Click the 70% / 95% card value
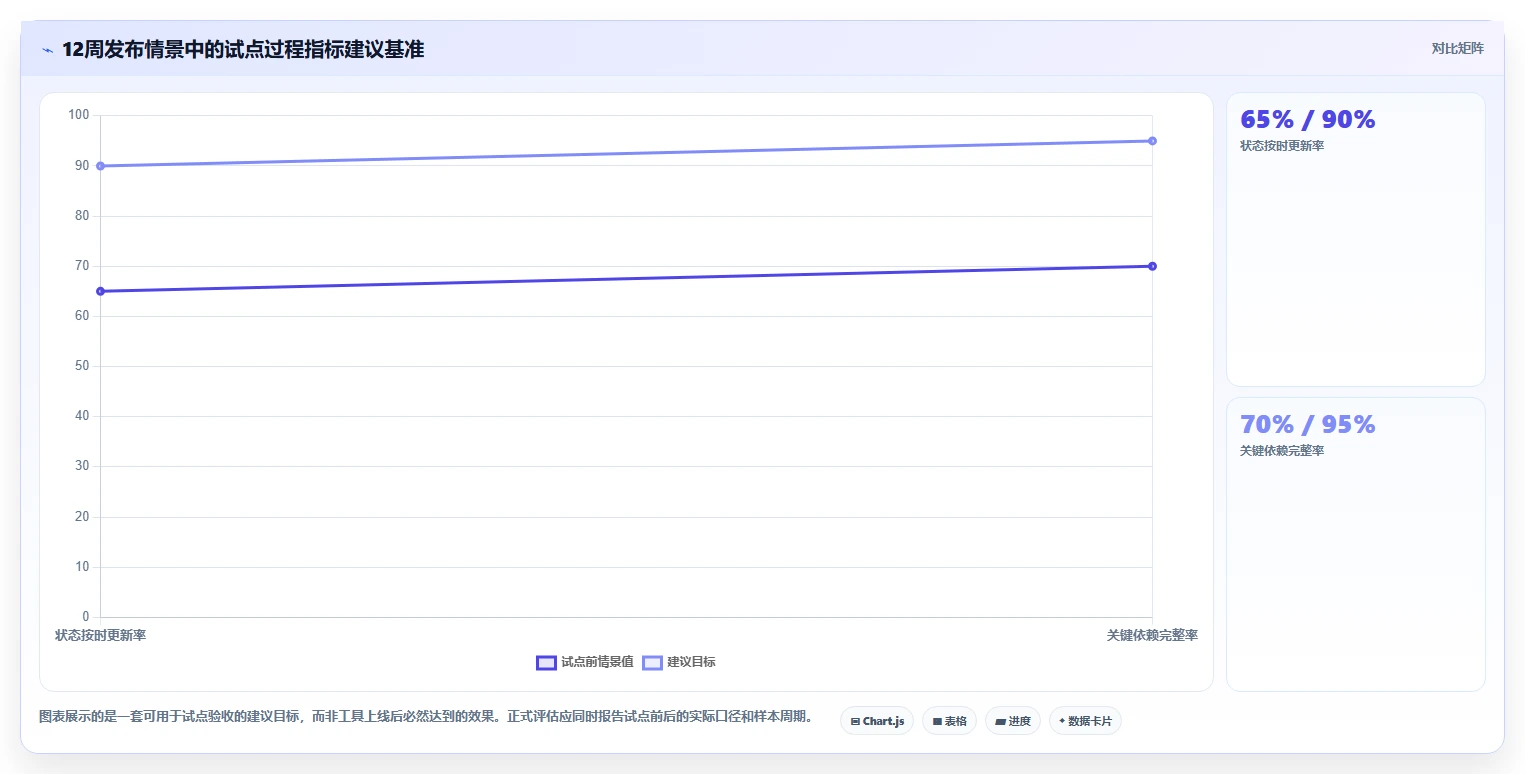1525x774 pixels. tap(1308, 424)
